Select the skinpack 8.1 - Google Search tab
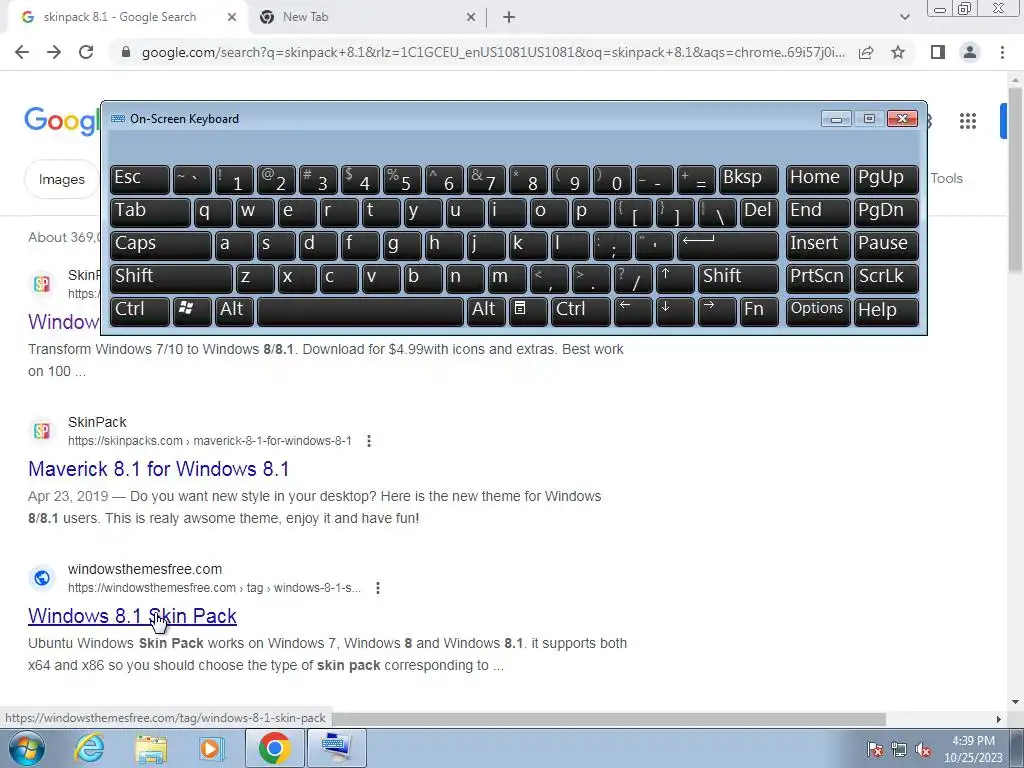 pyautogui.click(x=128, y=18)
